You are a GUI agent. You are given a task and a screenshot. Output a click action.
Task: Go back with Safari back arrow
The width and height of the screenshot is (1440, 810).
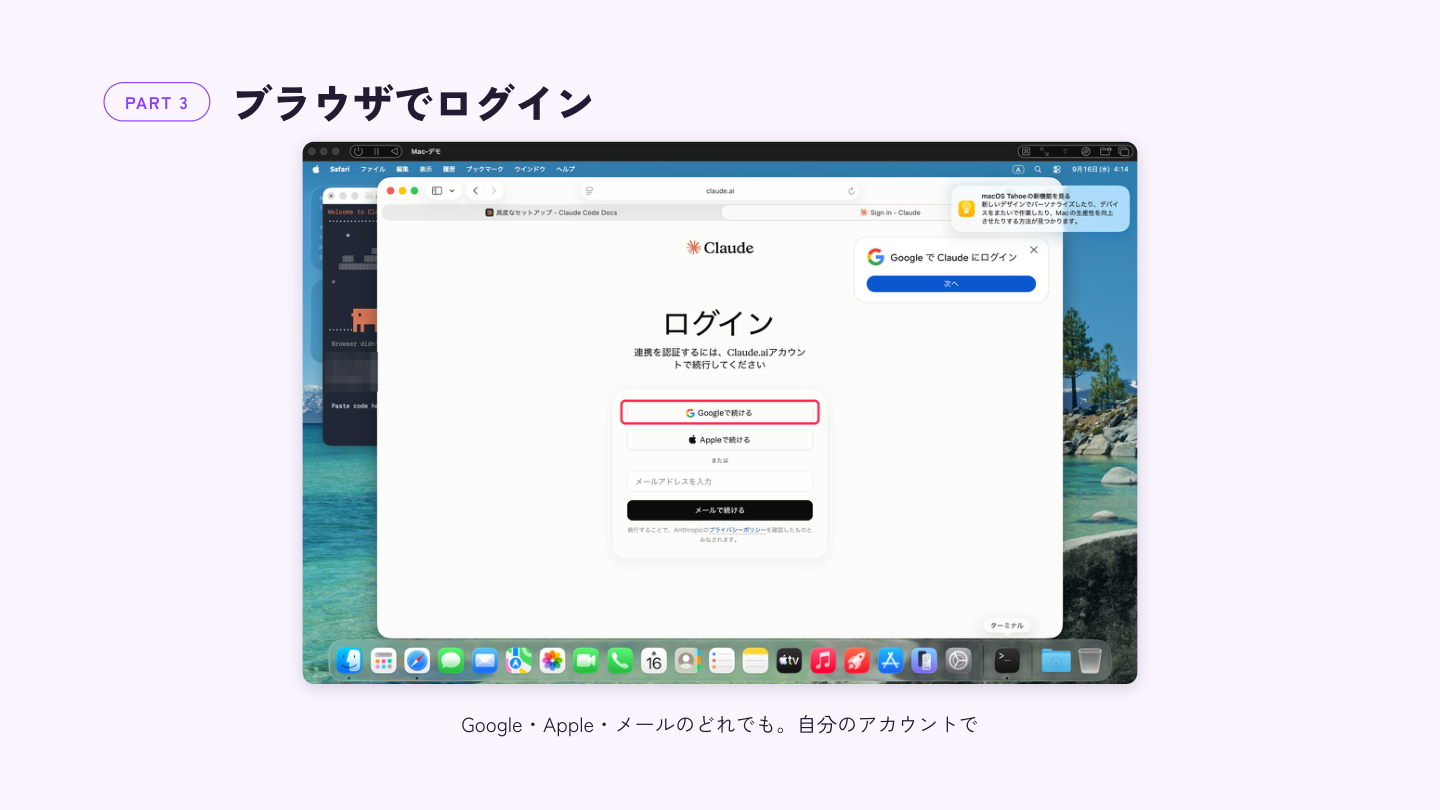(x=475, y=190)
